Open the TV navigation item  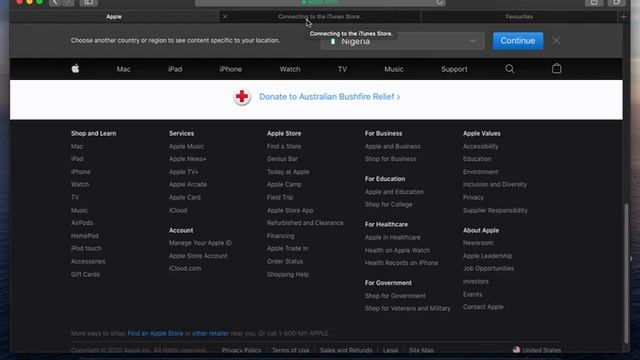[342, 69]
